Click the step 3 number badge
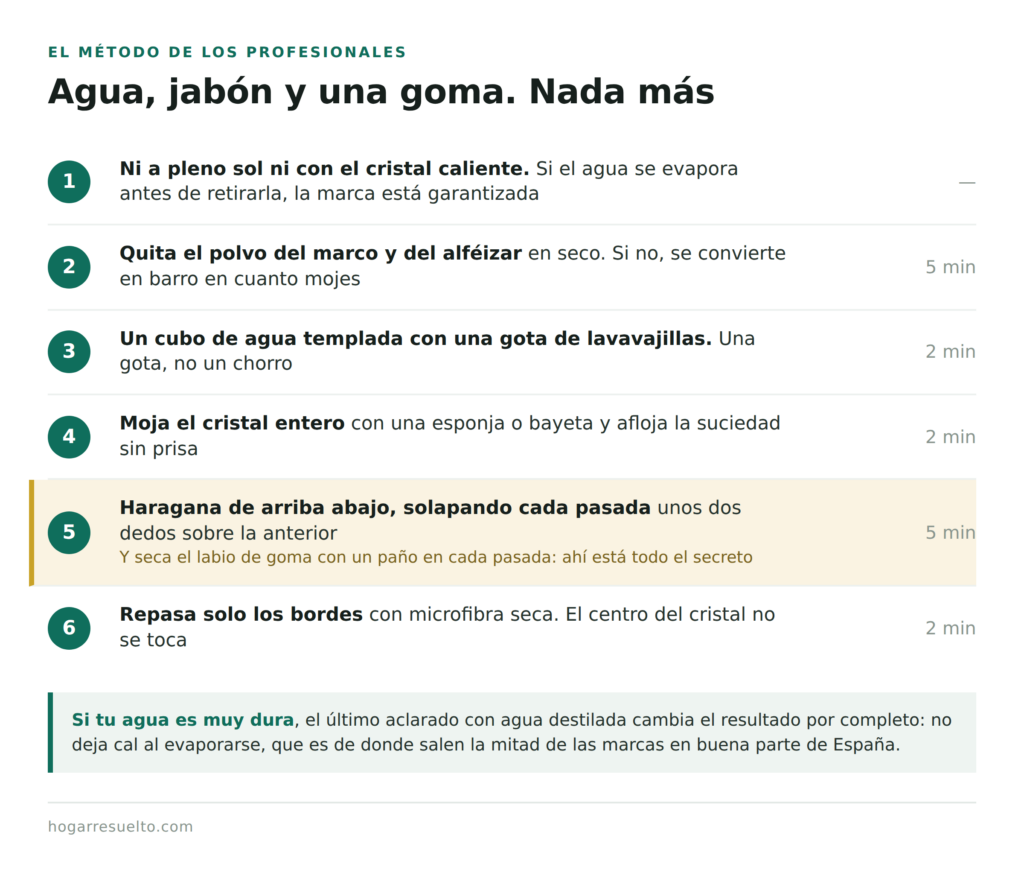 click(x=69, y=351)
